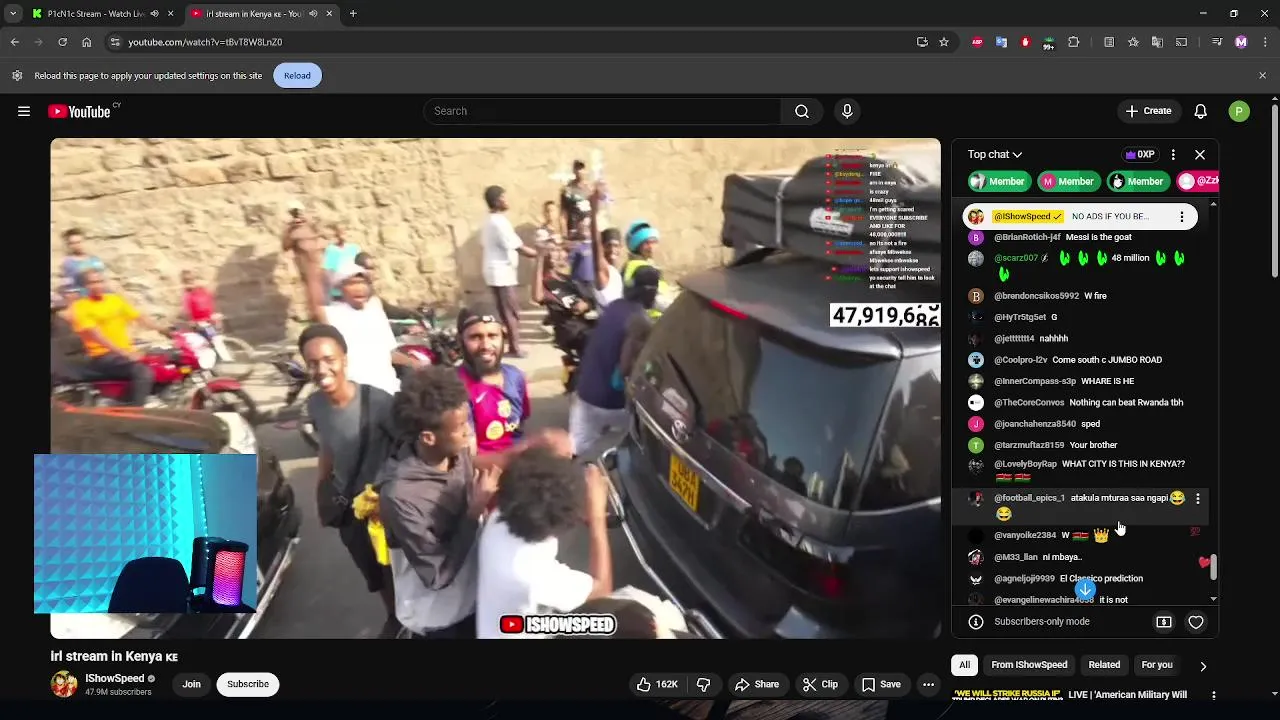Click the live chat scrollbar thumb
The image size is (1280, 720).
point(1214,568)
